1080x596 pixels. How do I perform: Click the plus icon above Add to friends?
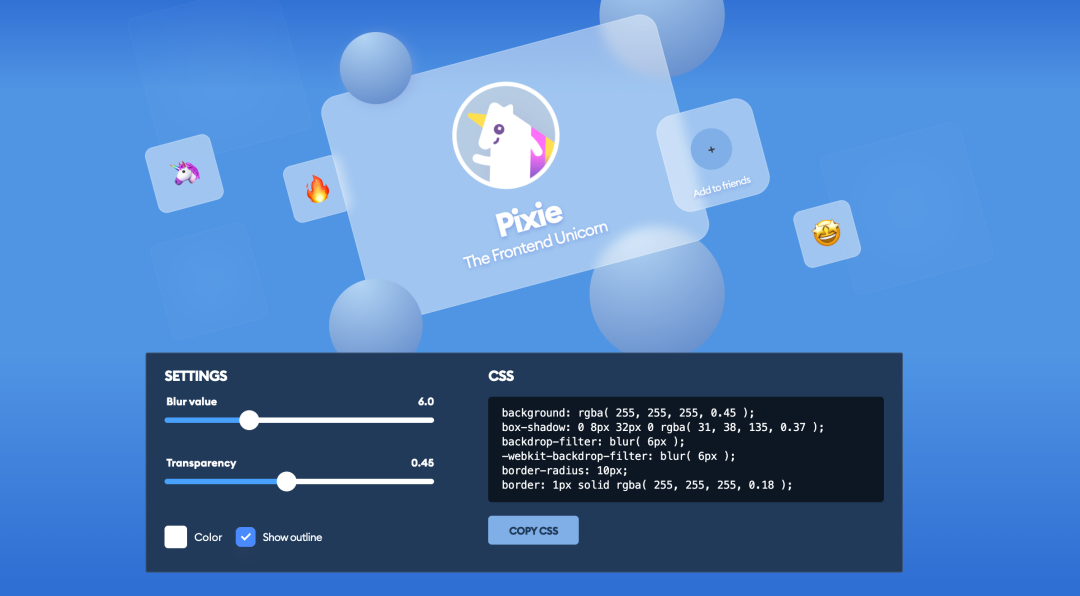point(712,149)
